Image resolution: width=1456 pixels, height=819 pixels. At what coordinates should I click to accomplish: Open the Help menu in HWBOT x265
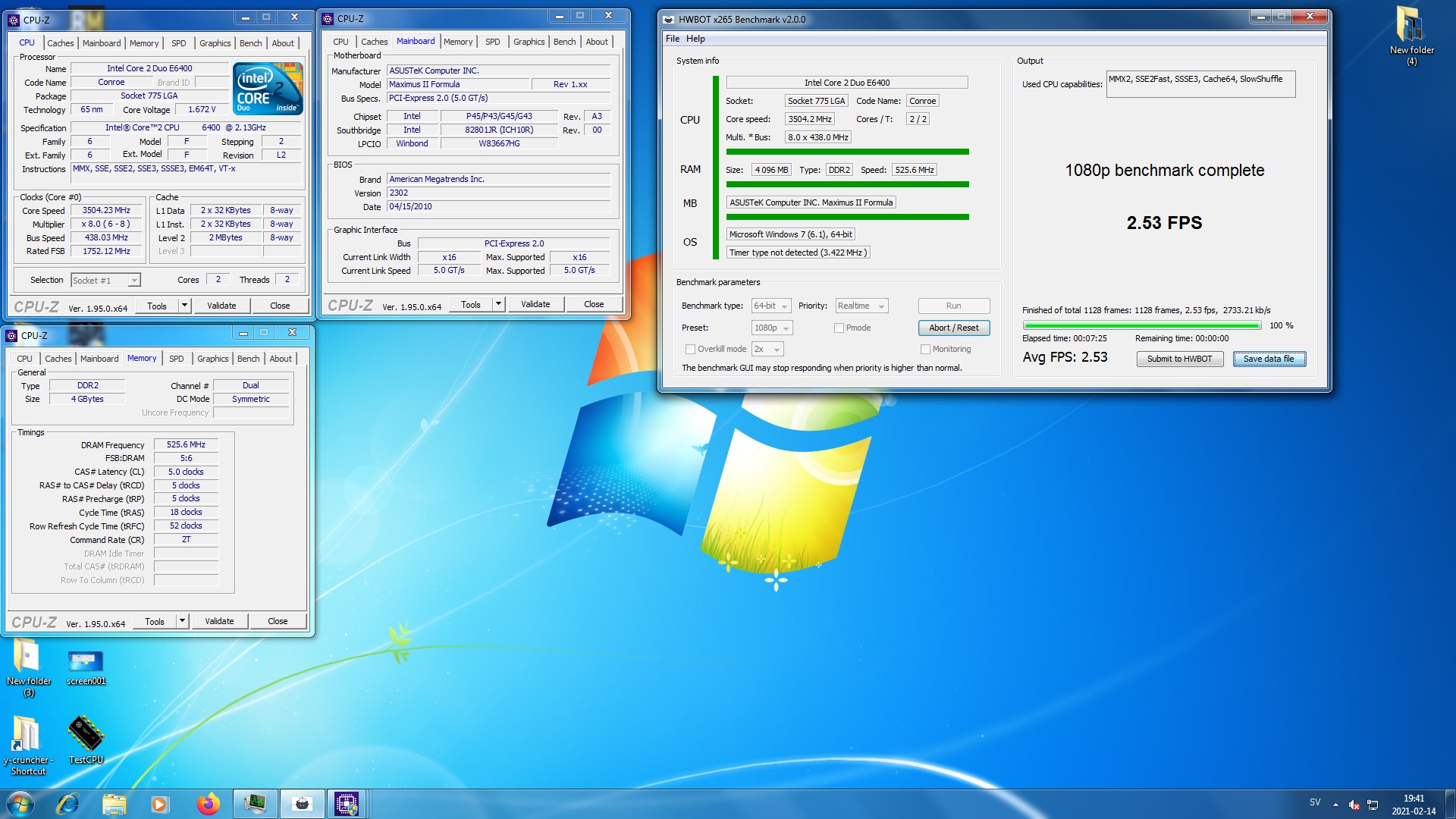[695, 39]
